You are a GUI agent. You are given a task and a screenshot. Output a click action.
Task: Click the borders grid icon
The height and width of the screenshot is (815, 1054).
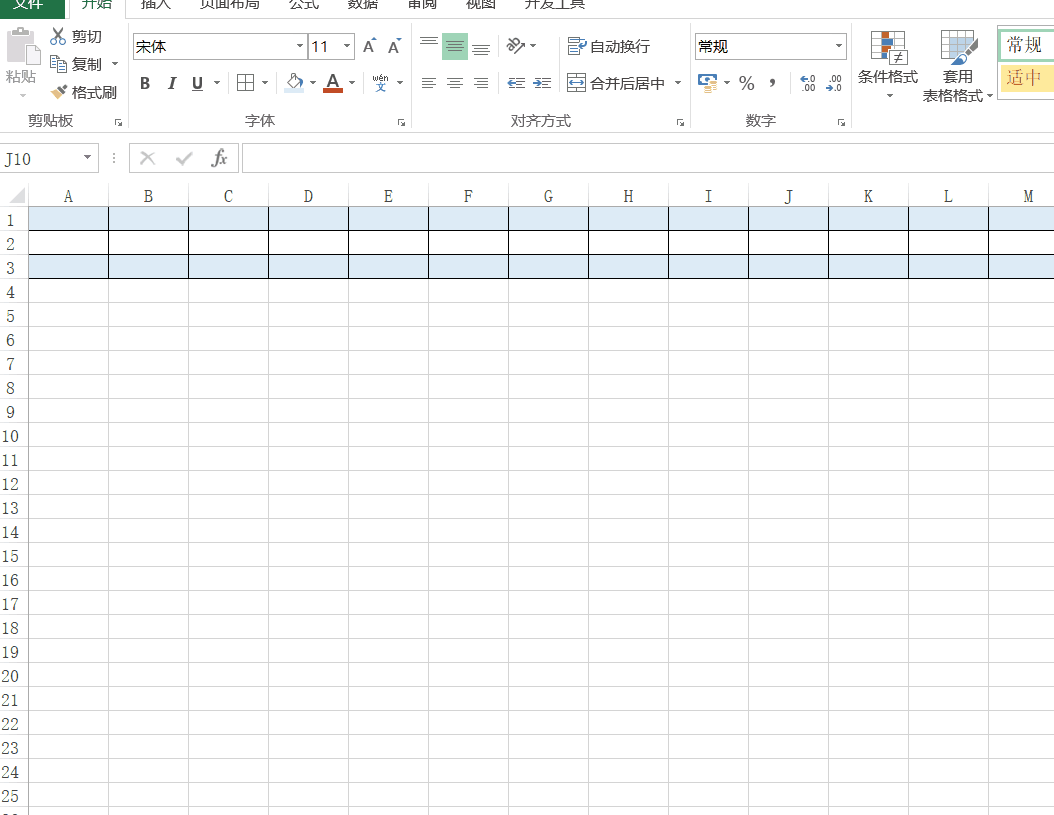point(245,83)
